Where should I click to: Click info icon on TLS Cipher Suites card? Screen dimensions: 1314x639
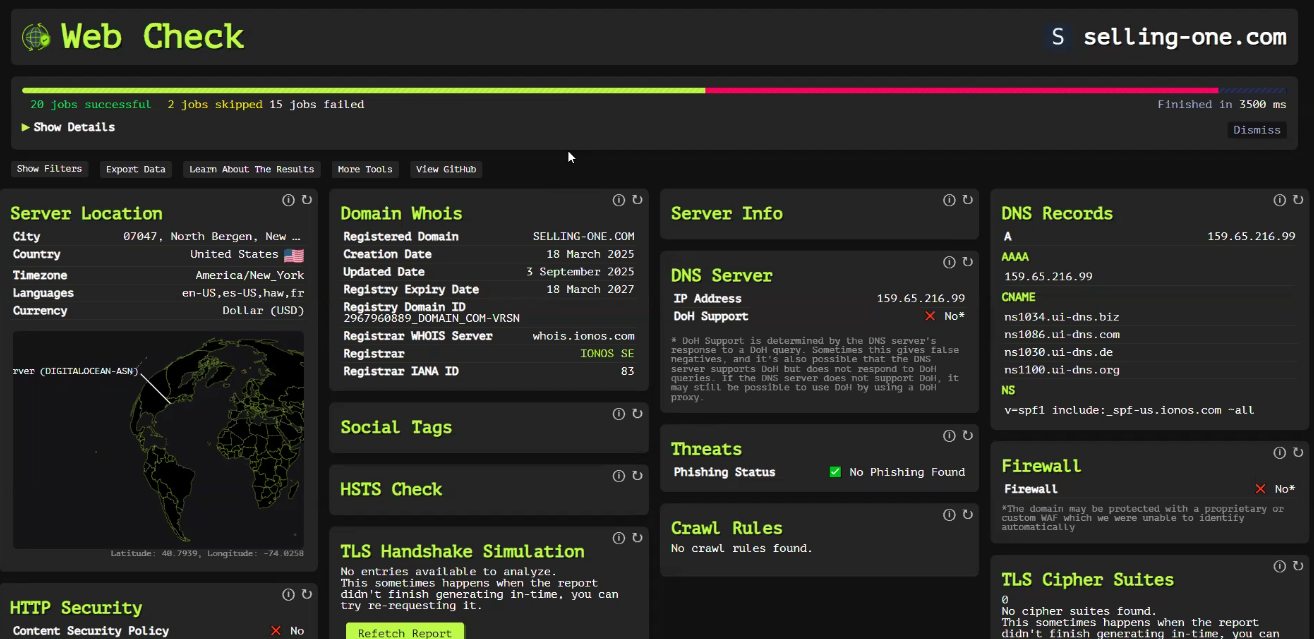tap(1280, 566)
